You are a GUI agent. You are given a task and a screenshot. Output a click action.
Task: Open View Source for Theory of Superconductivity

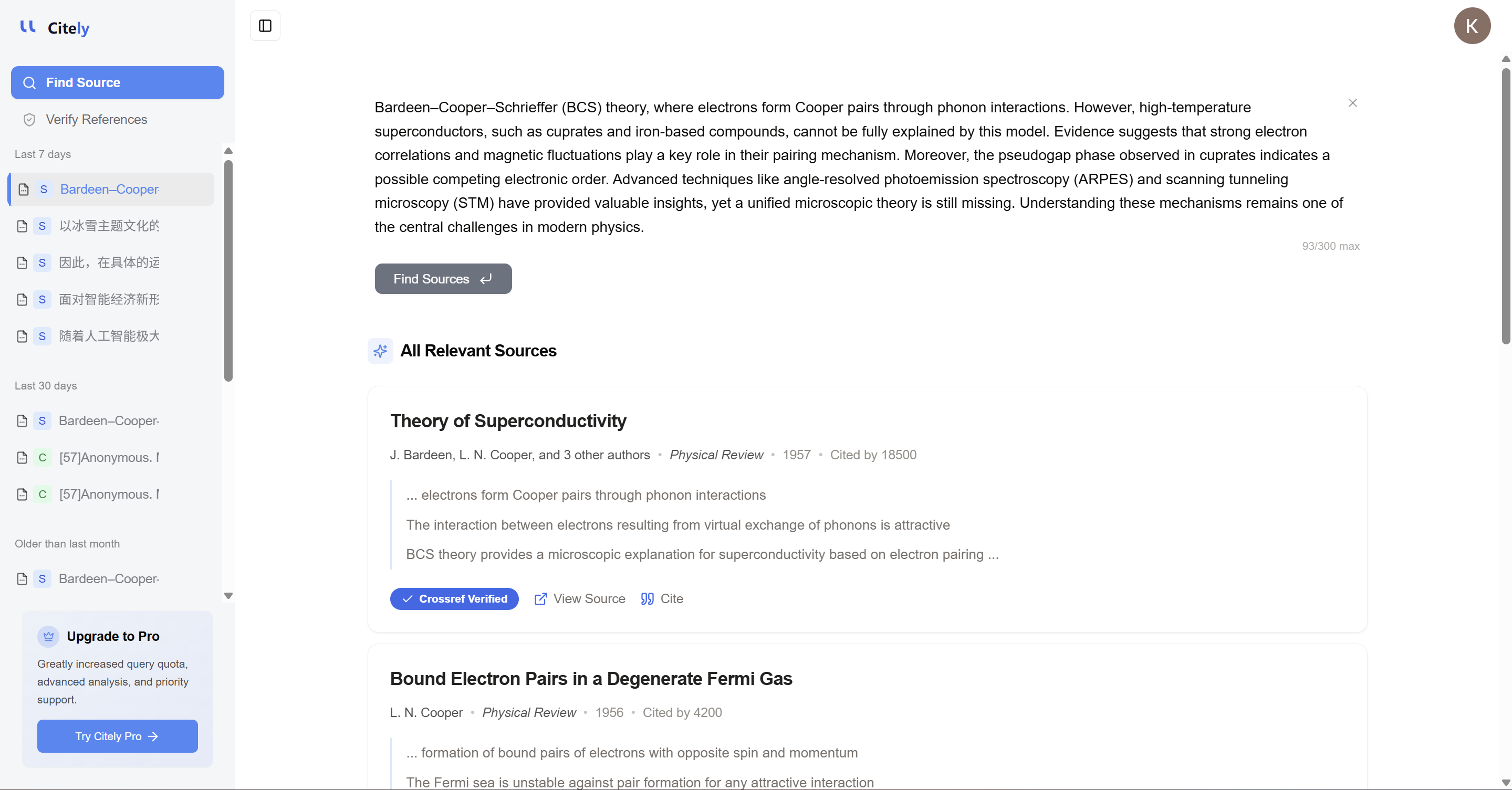click(x=580, y=599)
